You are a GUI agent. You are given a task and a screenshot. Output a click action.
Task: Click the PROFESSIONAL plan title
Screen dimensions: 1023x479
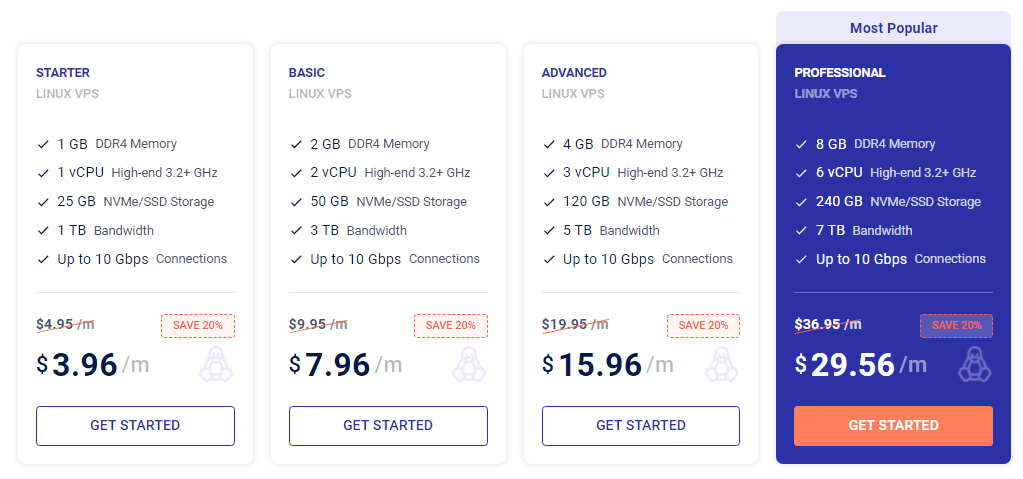coord(840,73)
